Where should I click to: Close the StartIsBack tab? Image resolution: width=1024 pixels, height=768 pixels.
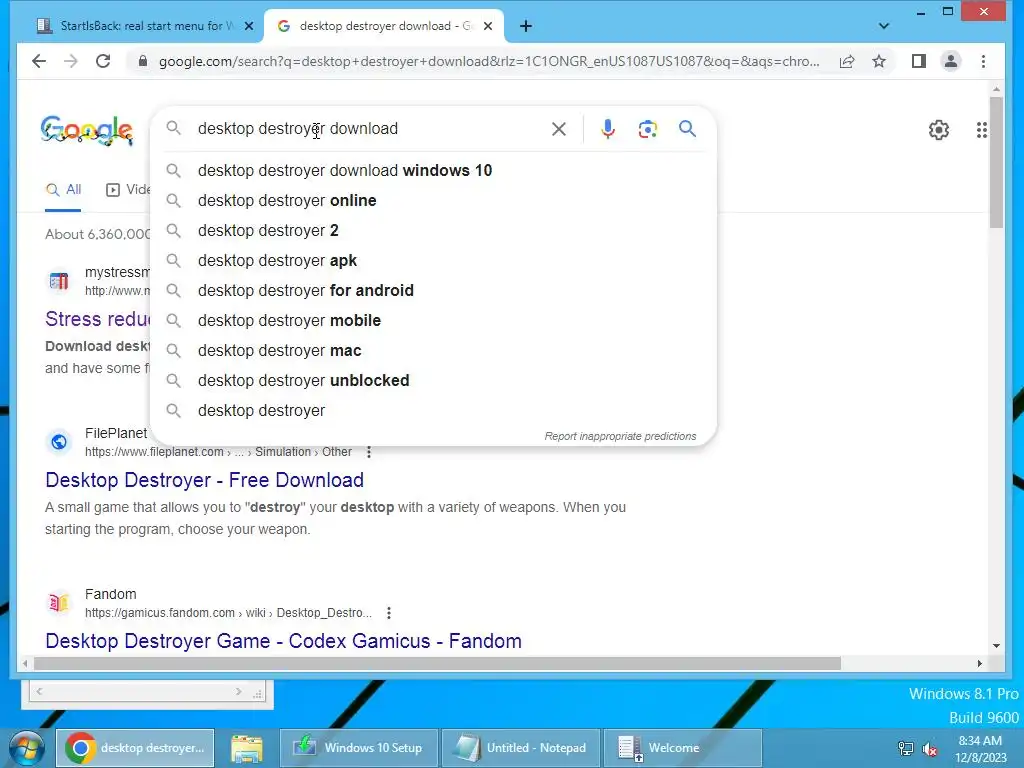pyautogui.click(x=249, y=26)
